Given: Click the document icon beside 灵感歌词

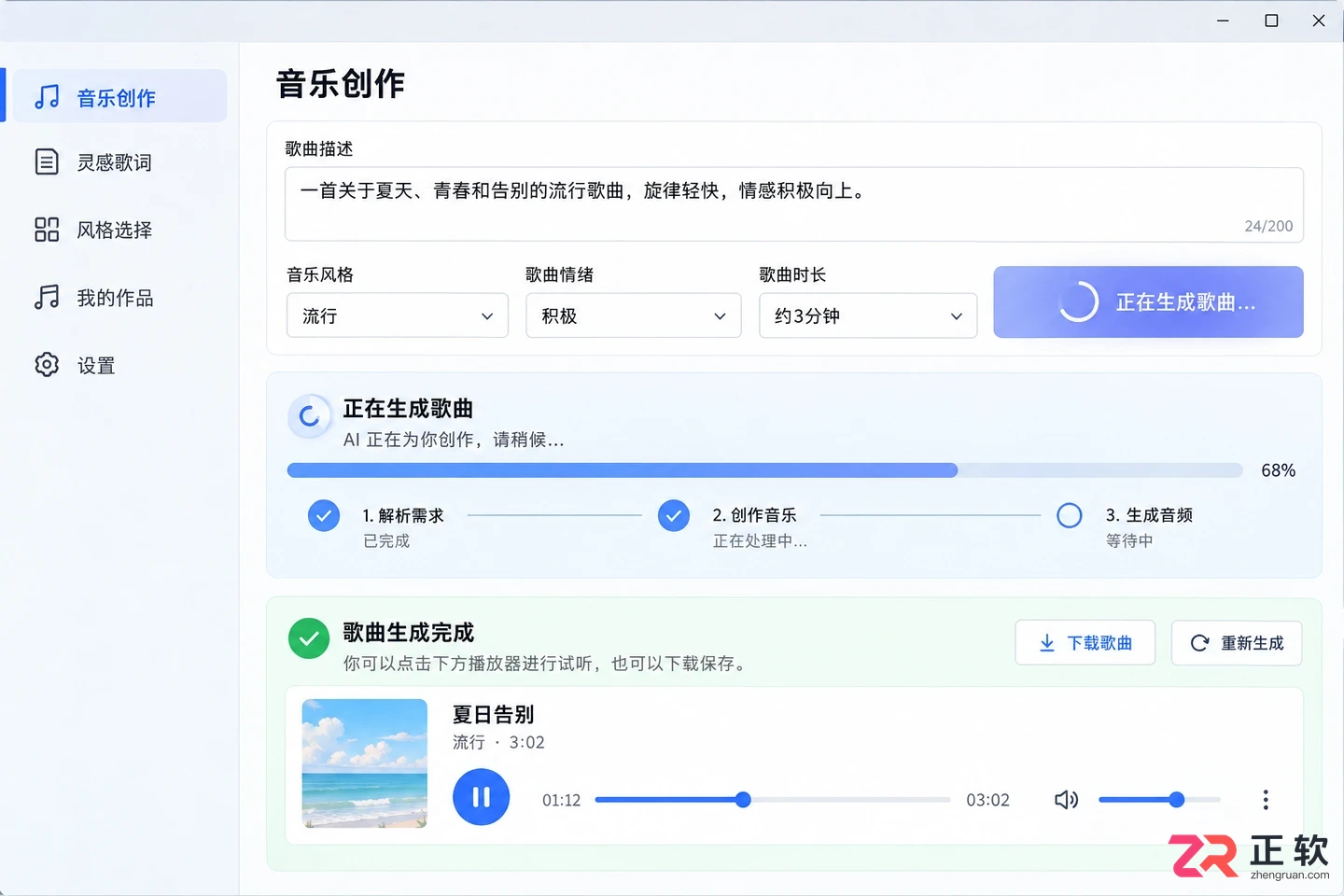Looking at the screenshot, I should pos(47,161).
